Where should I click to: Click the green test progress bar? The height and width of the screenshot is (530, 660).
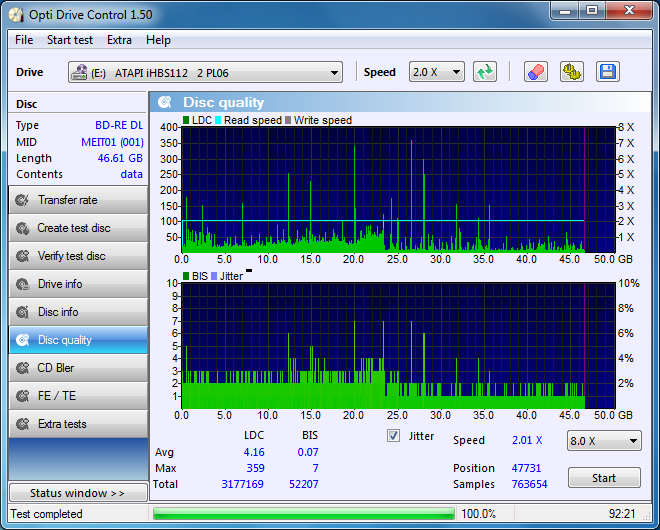tap(303, 514)
